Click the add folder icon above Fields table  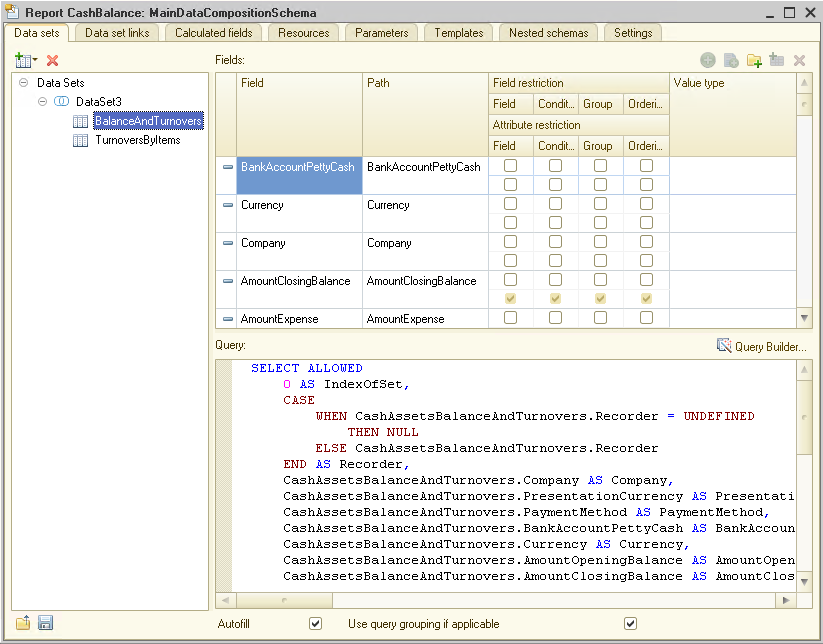[754, 61]
